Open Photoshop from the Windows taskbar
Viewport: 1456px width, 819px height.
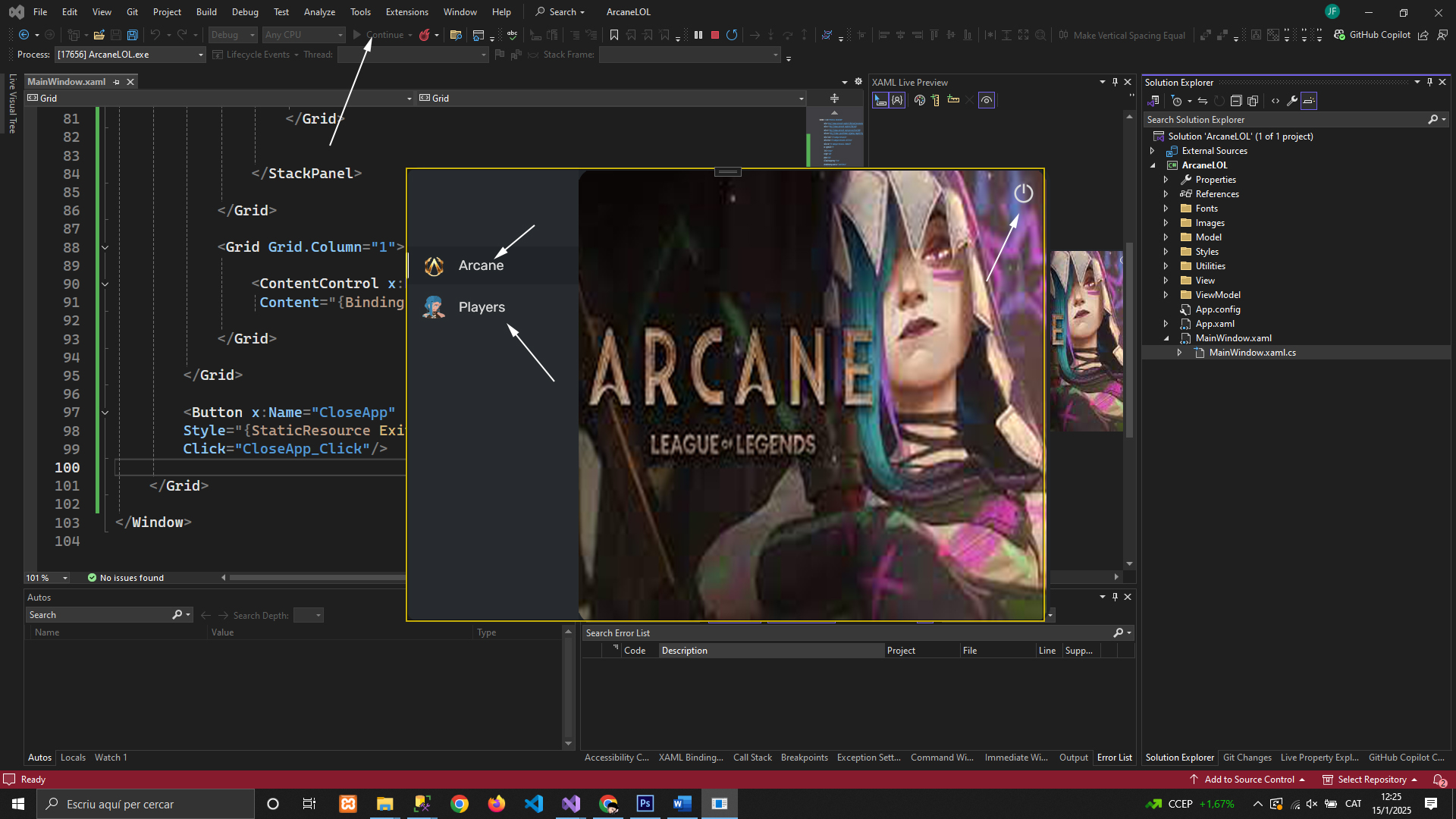point(645,804)
